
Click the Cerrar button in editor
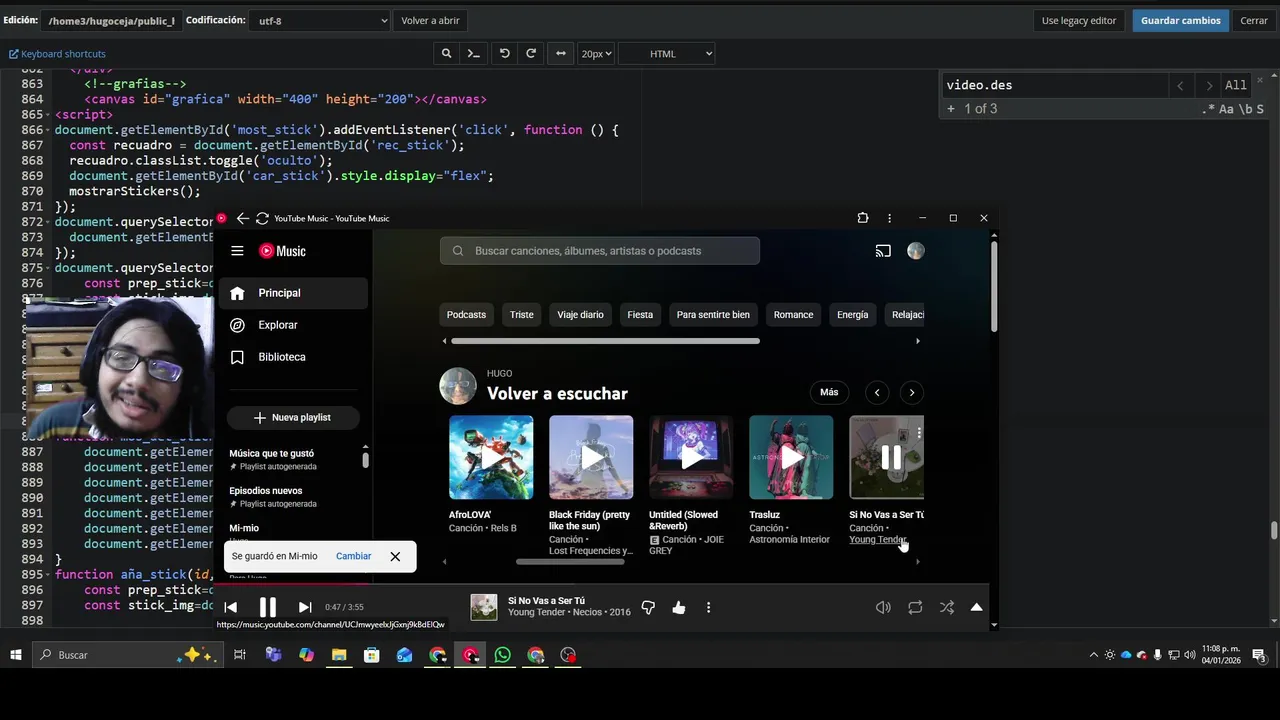(1254, 20)
